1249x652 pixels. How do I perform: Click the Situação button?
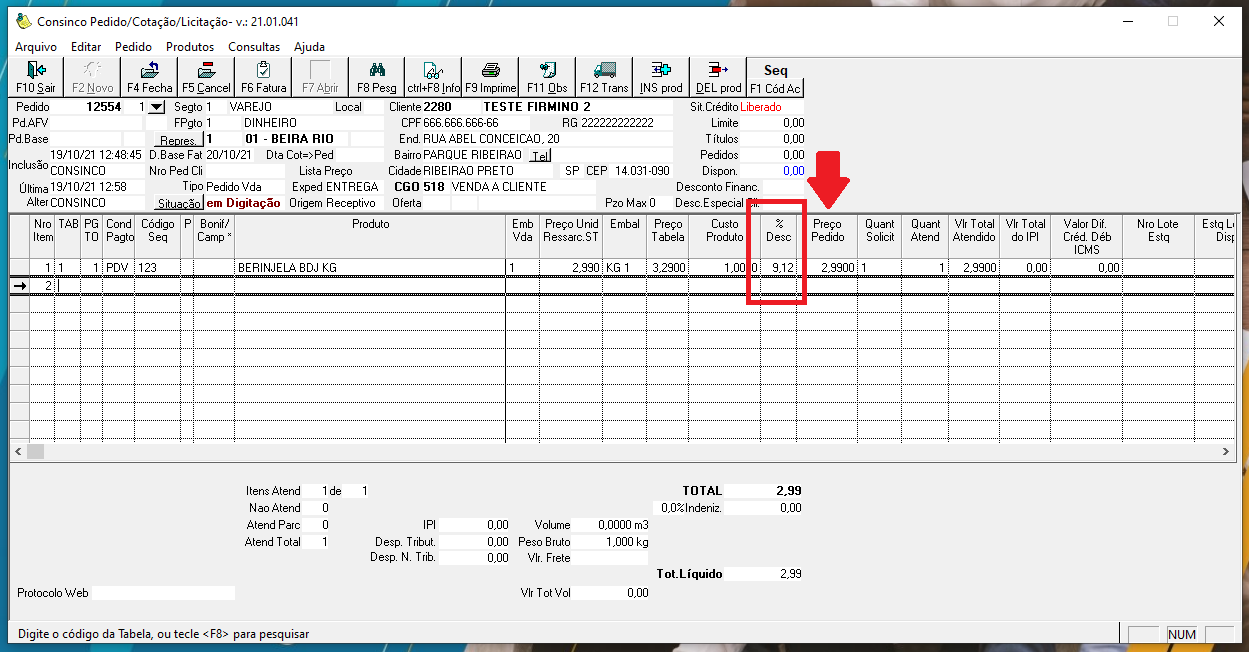click(179, 203)
